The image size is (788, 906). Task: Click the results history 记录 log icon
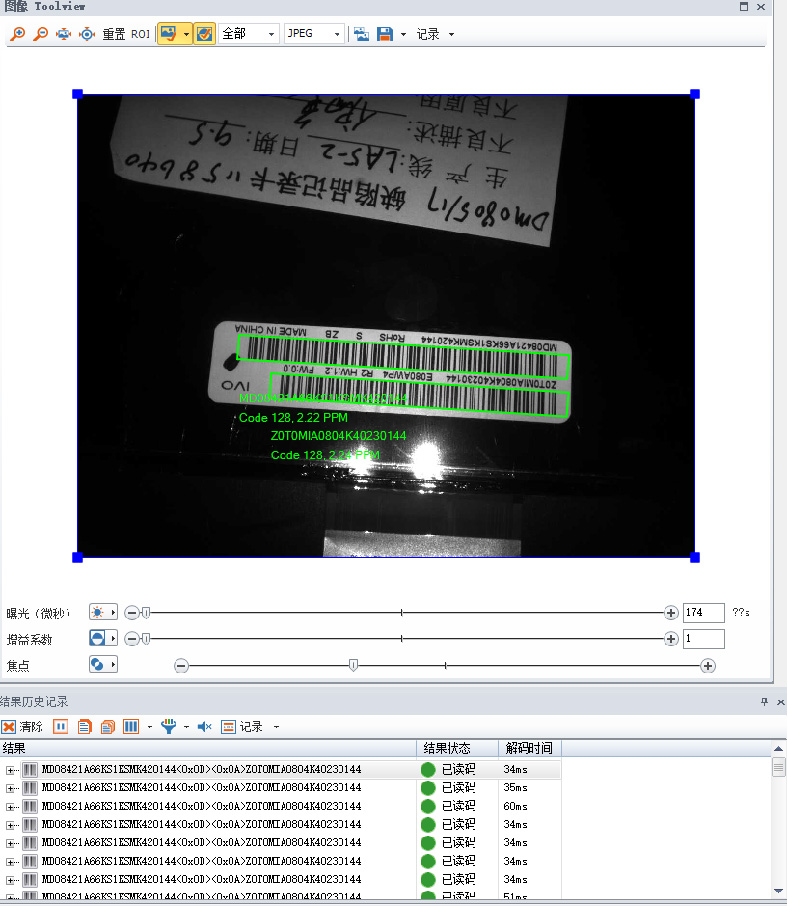click(229, 726)
